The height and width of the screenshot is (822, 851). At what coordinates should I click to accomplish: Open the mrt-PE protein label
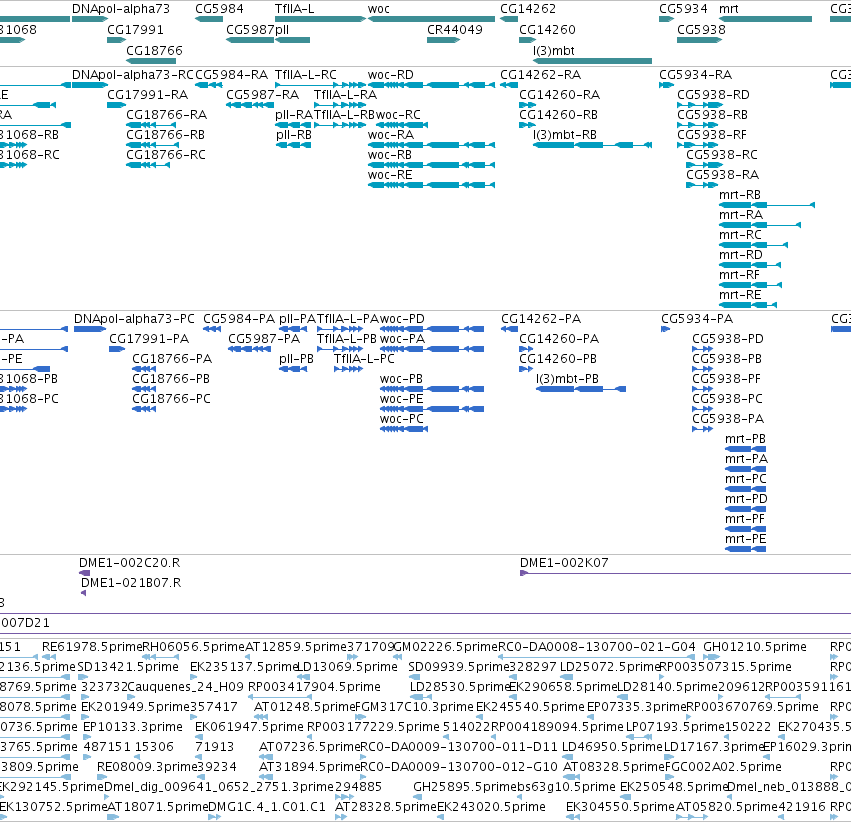[x=745, y=539]
